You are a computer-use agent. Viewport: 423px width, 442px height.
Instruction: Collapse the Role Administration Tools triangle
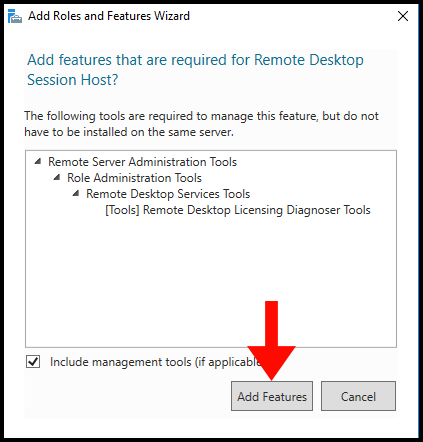pos(57,178)
